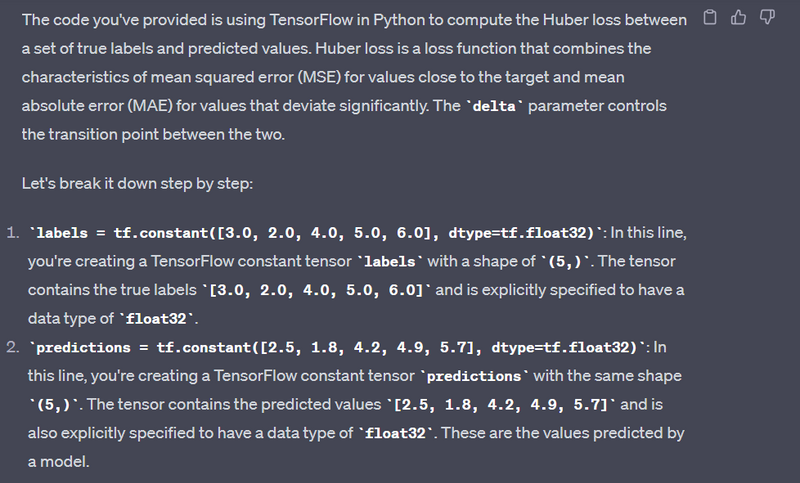Click the "Let's break it down step by step" line
The width and height of the screenshot is (800, 483).
tap(137, 184)
